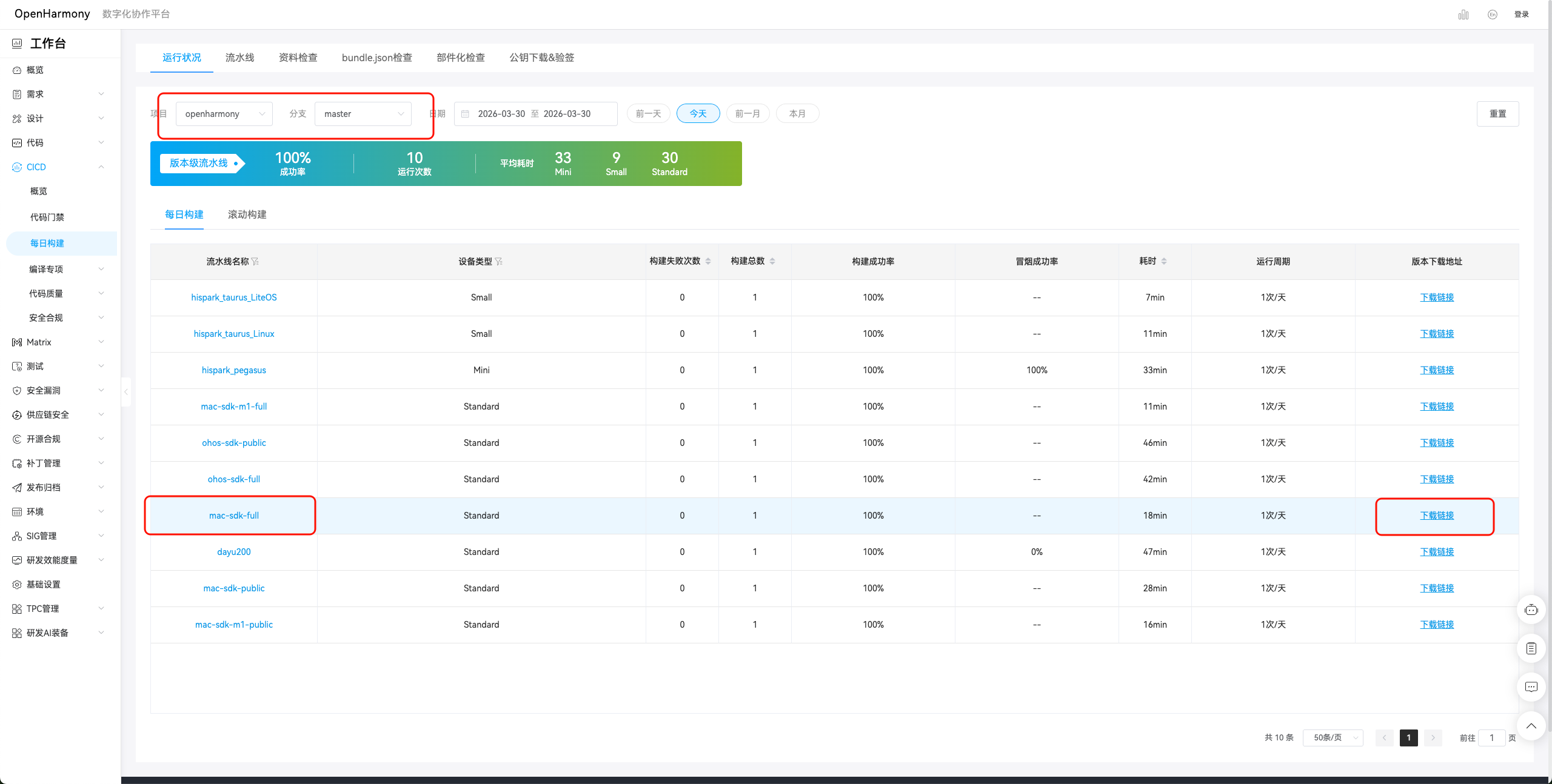The height and width of the screenshot is (784, 1552).
Task: Click filter icon beside 流水线名称 header
Action: (x=255, y=262)
